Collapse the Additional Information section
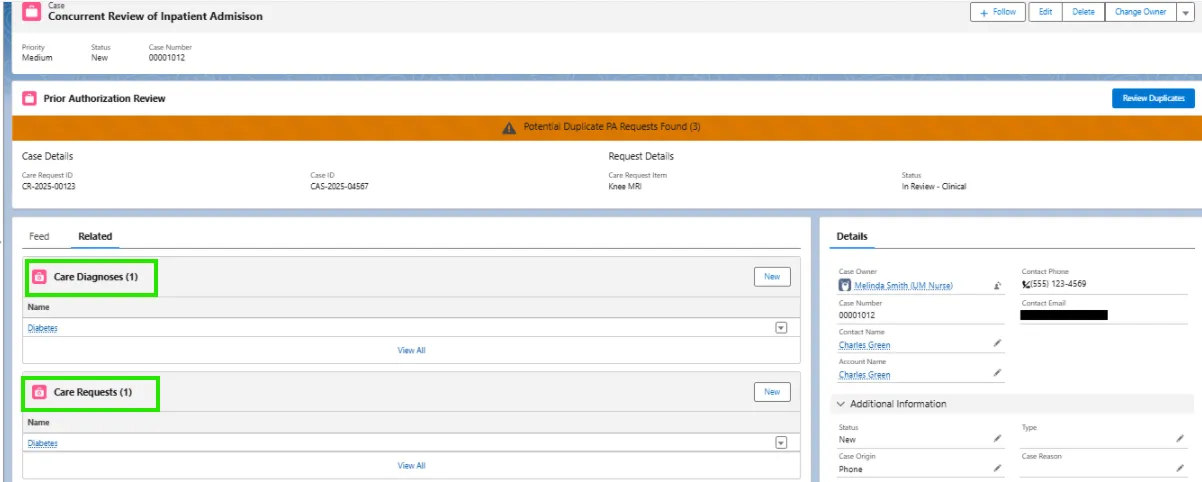1202x482 pixels. pyautogui.click(x=841, y=404)
